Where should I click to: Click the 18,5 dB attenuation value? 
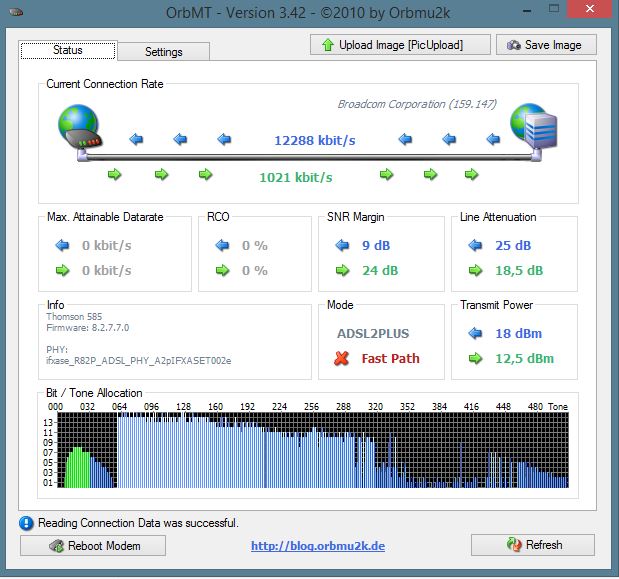pos(519,270)
